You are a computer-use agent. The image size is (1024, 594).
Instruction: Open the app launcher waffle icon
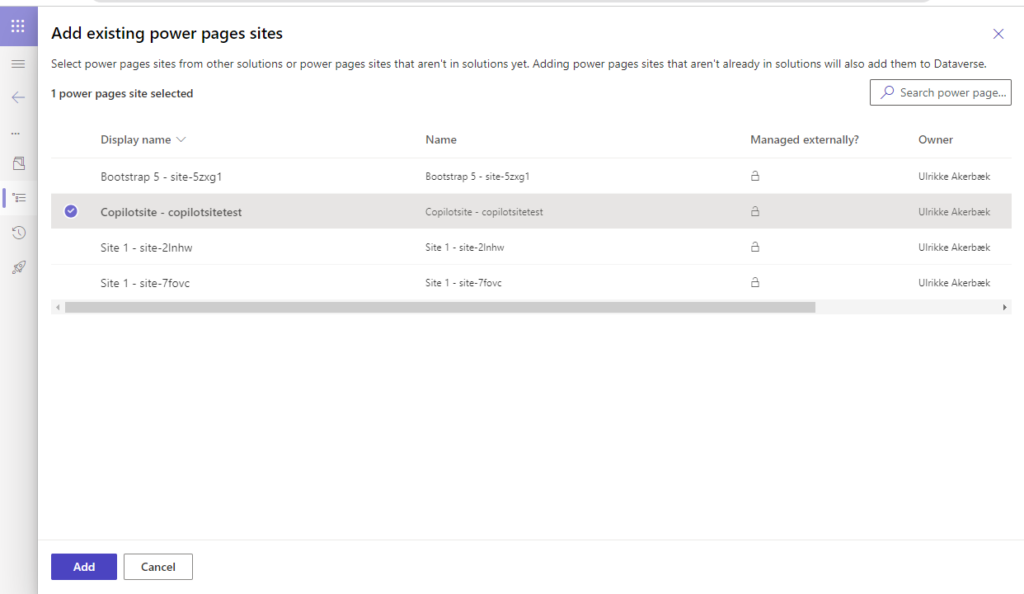click(18, 26)
